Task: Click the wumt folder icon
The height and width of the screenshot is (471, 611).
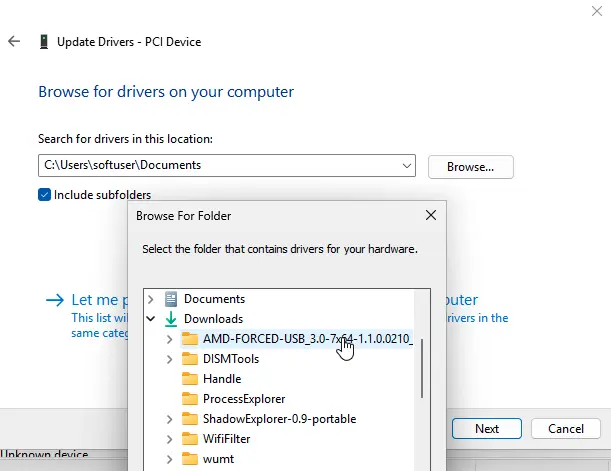Action: point(190,459)
